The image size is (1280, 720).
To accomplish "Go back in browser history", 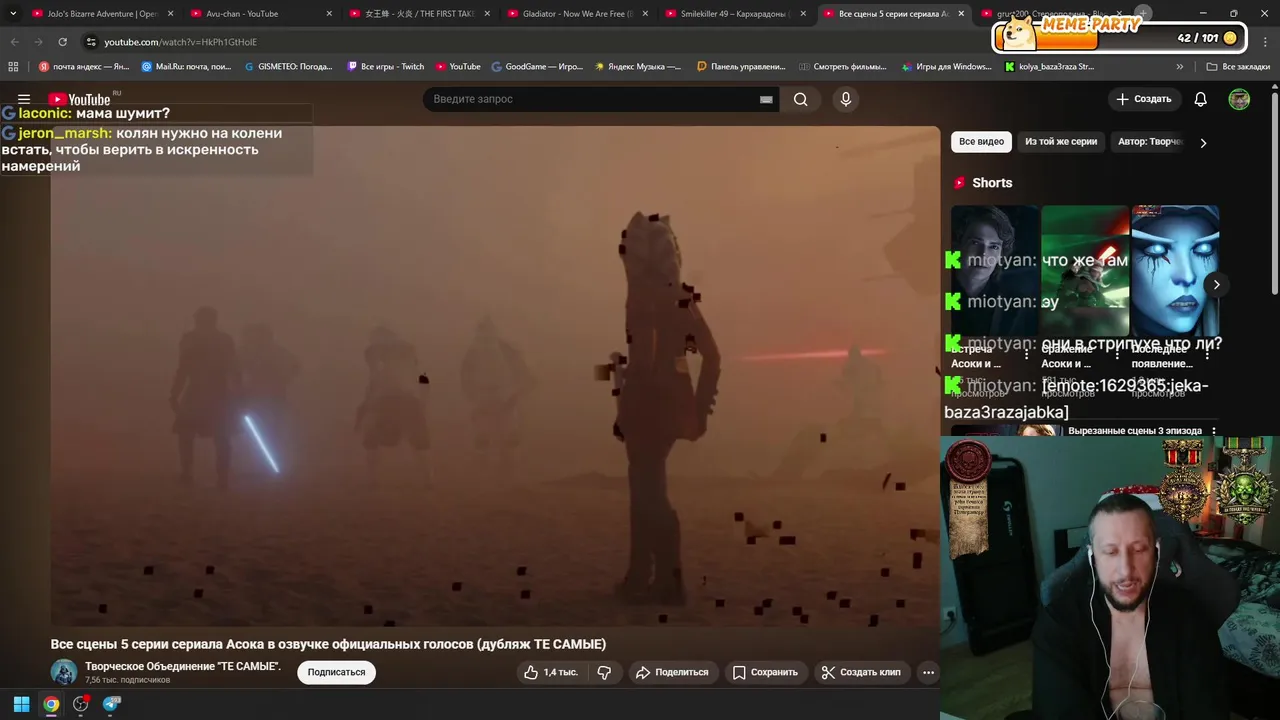I will 14,42.
